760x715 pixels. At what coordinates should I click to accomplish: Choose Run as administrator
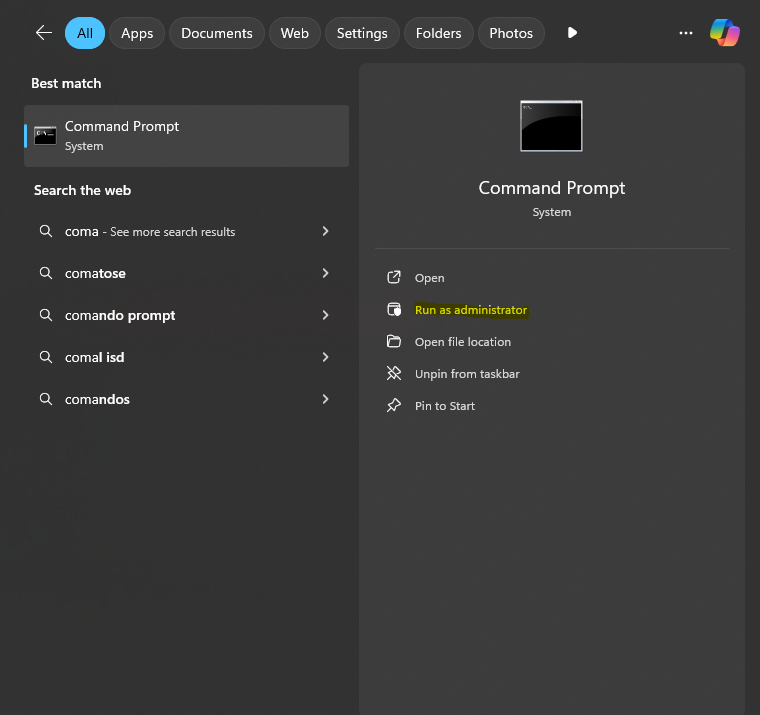coord(471,310)
